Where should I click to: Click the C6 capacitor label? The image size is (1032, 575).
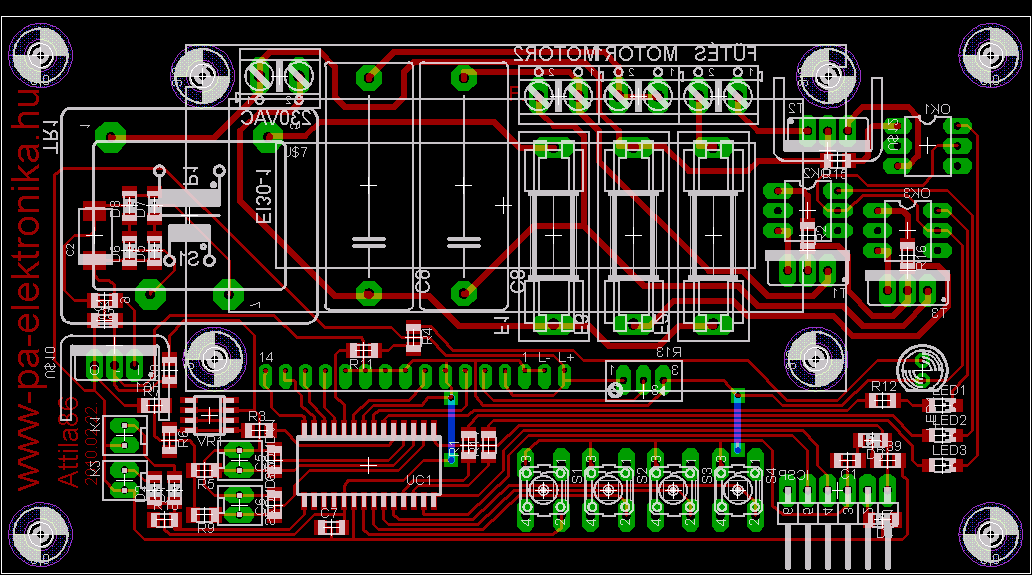[423, 281]
